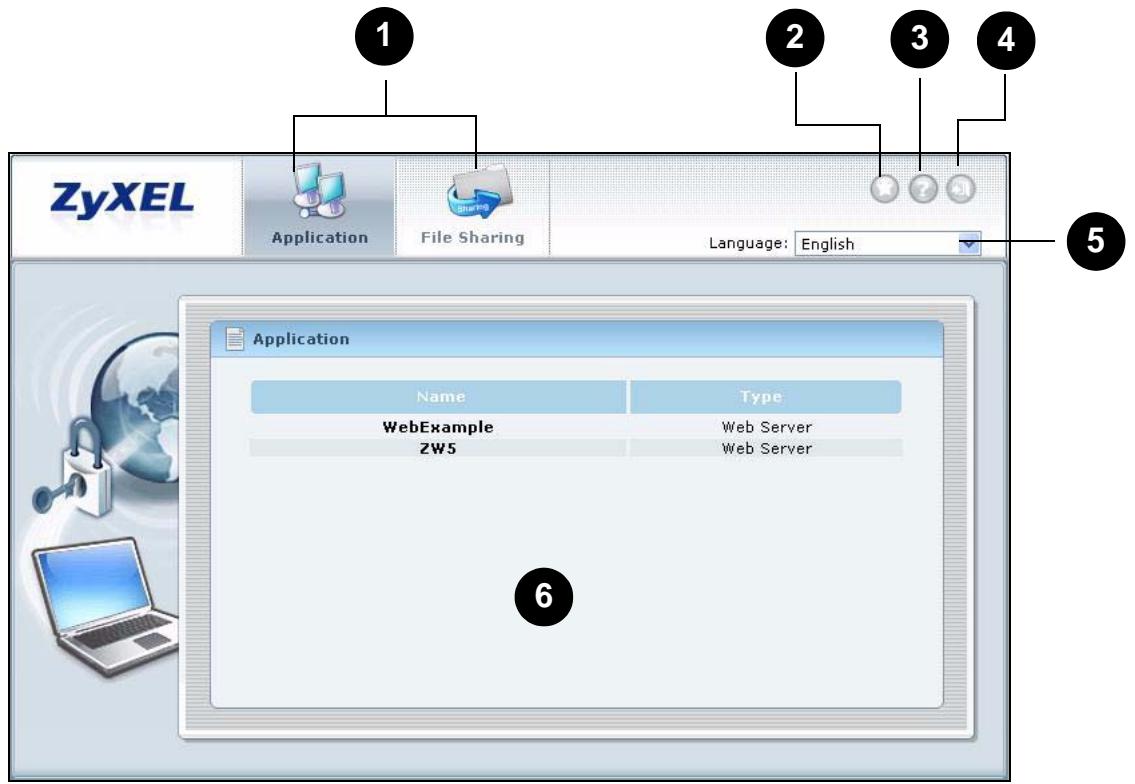This screenshot has width=1135, height=784.
Task: Open the Application tab
Action: pos(319,207)
